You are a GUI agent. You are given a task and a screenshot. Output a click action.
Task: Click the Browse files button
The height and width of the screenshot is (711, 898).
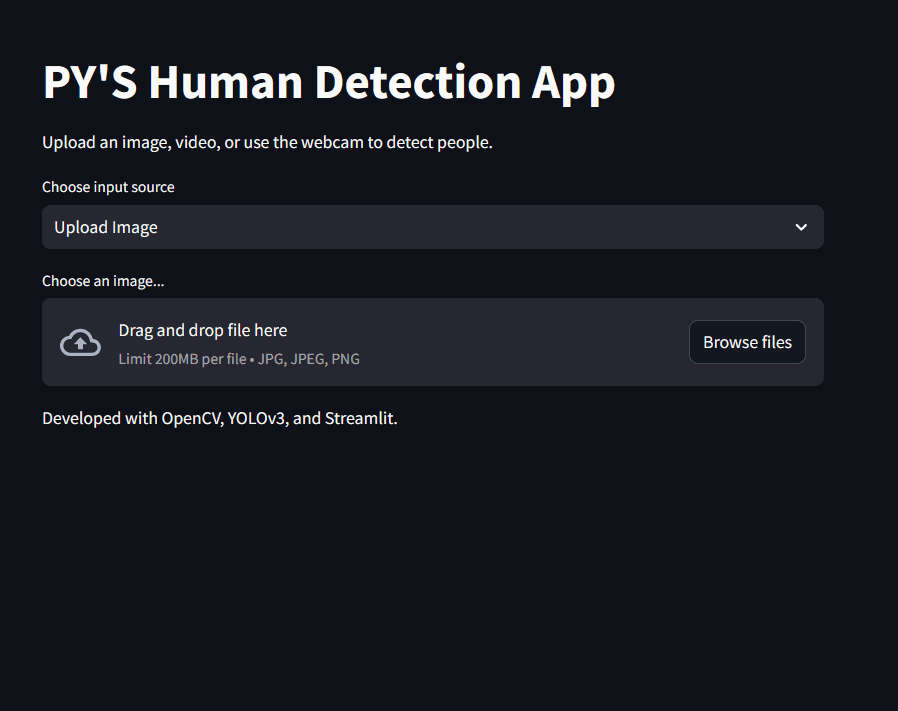[x=747, y=342]
